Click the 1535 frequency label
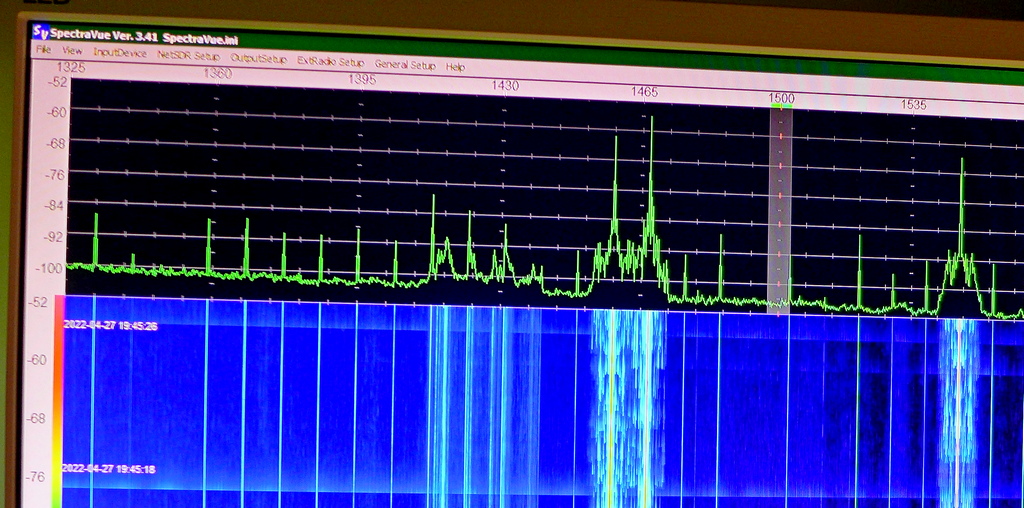 [914, 104]
